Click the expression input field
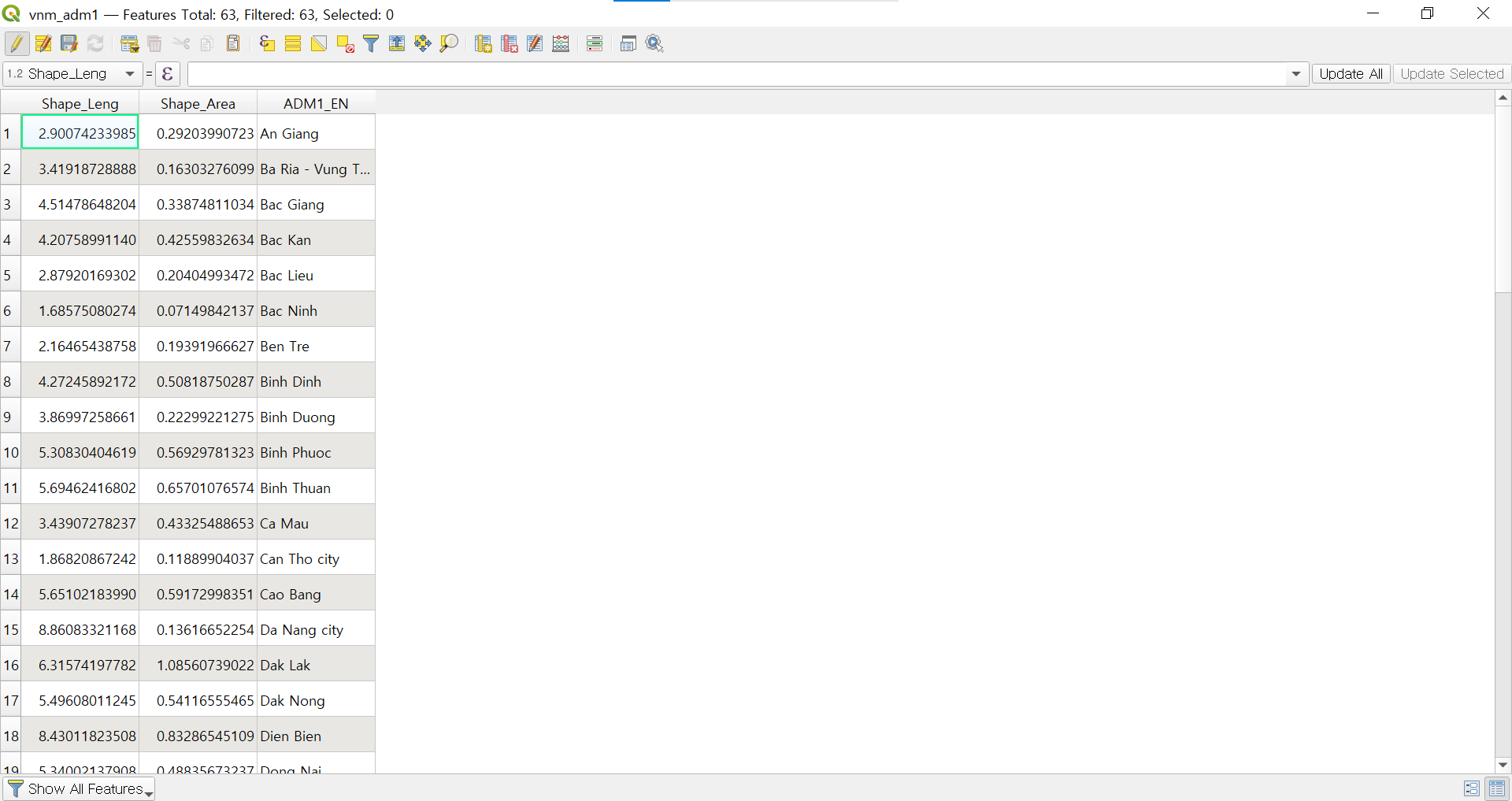This screenshot has width=1512, height=801. click(x=736, y=74)
